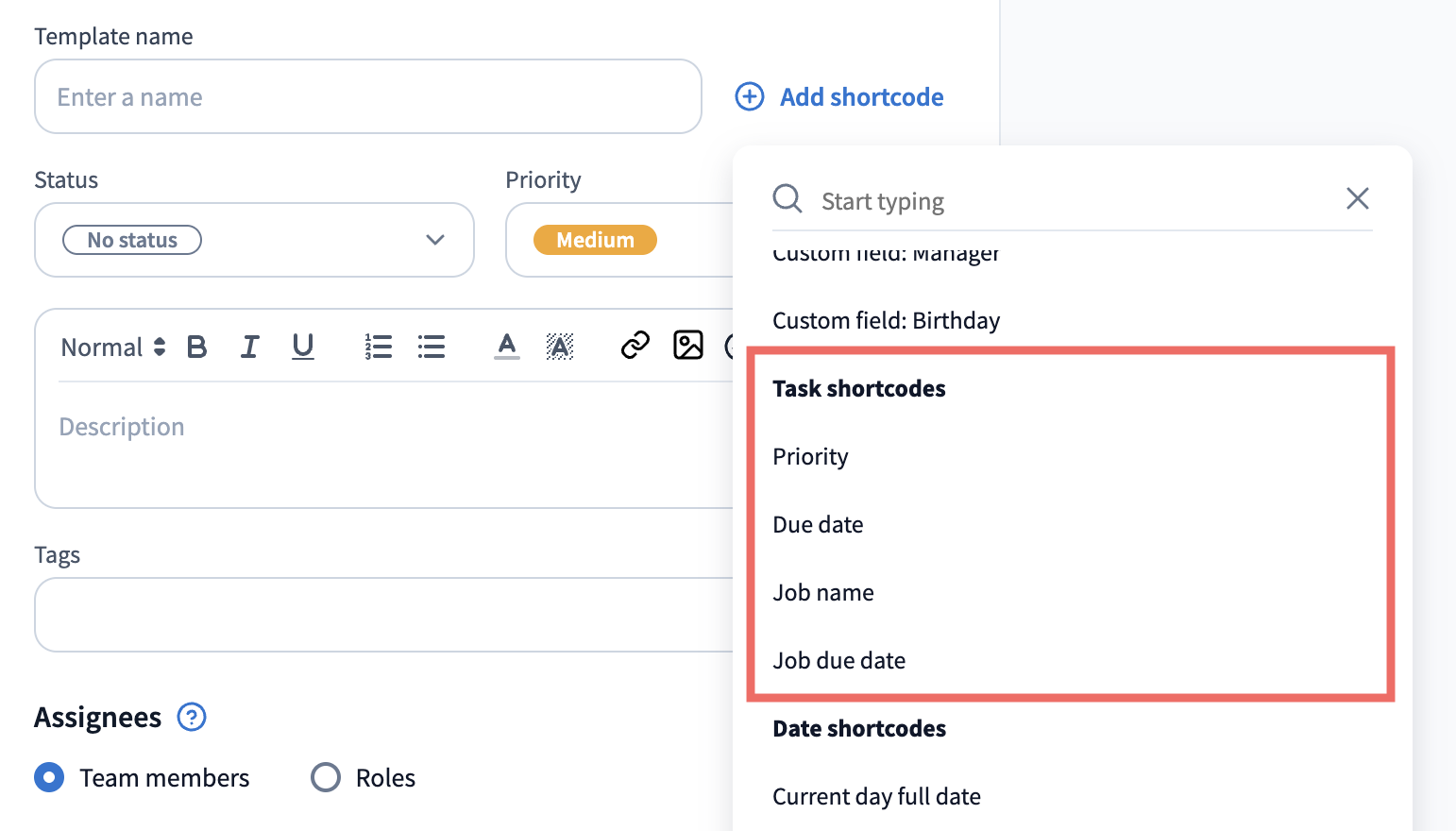Open the text color picker
The image size is (1456, 831).
tap(507, 347)
